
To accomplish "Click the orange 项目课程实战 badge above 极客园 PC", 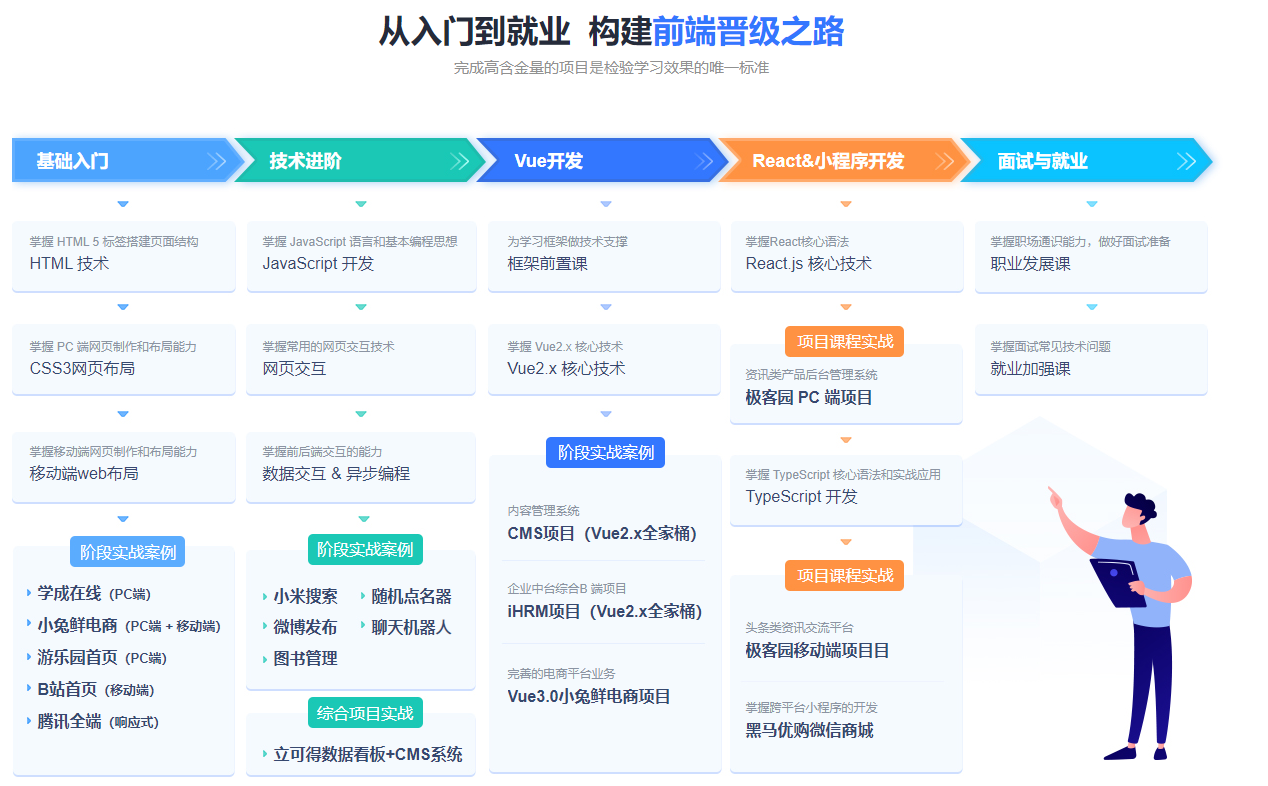I will click(844, 342).
